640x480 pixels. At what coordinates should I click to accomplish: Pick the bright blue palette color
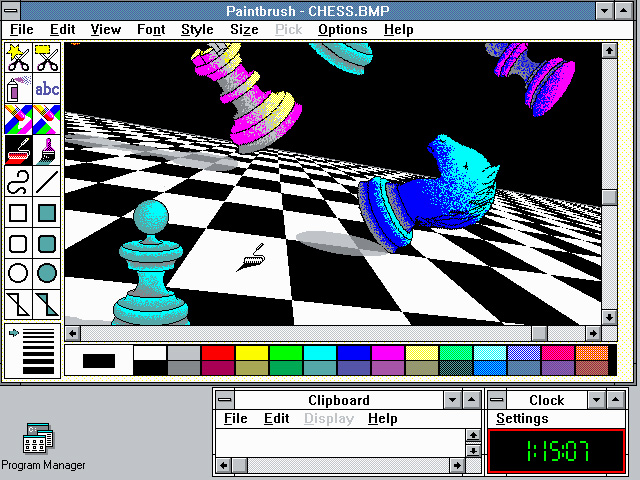pos(354,353)
